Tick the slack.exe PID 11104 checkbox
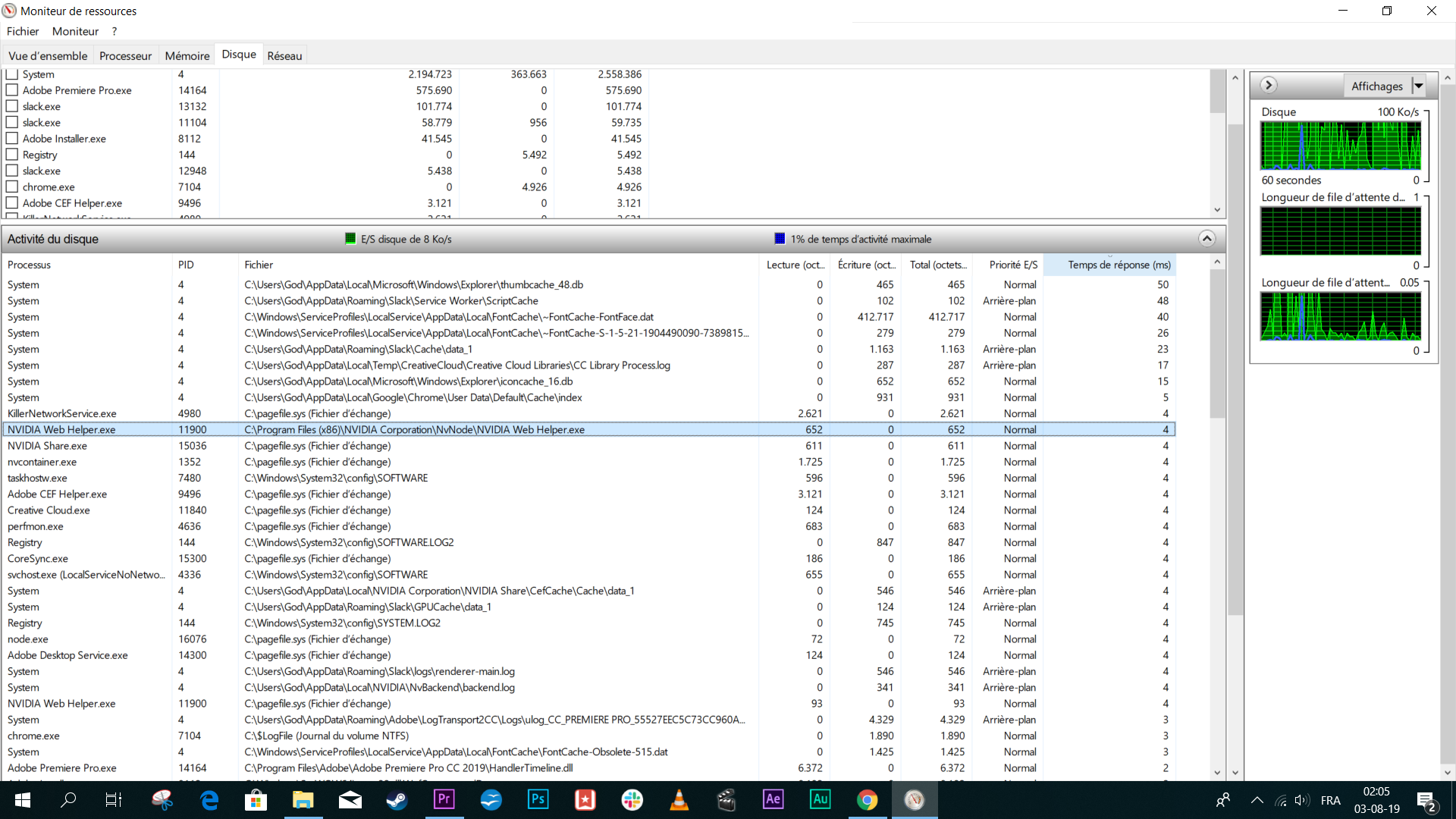 (12, 122)
